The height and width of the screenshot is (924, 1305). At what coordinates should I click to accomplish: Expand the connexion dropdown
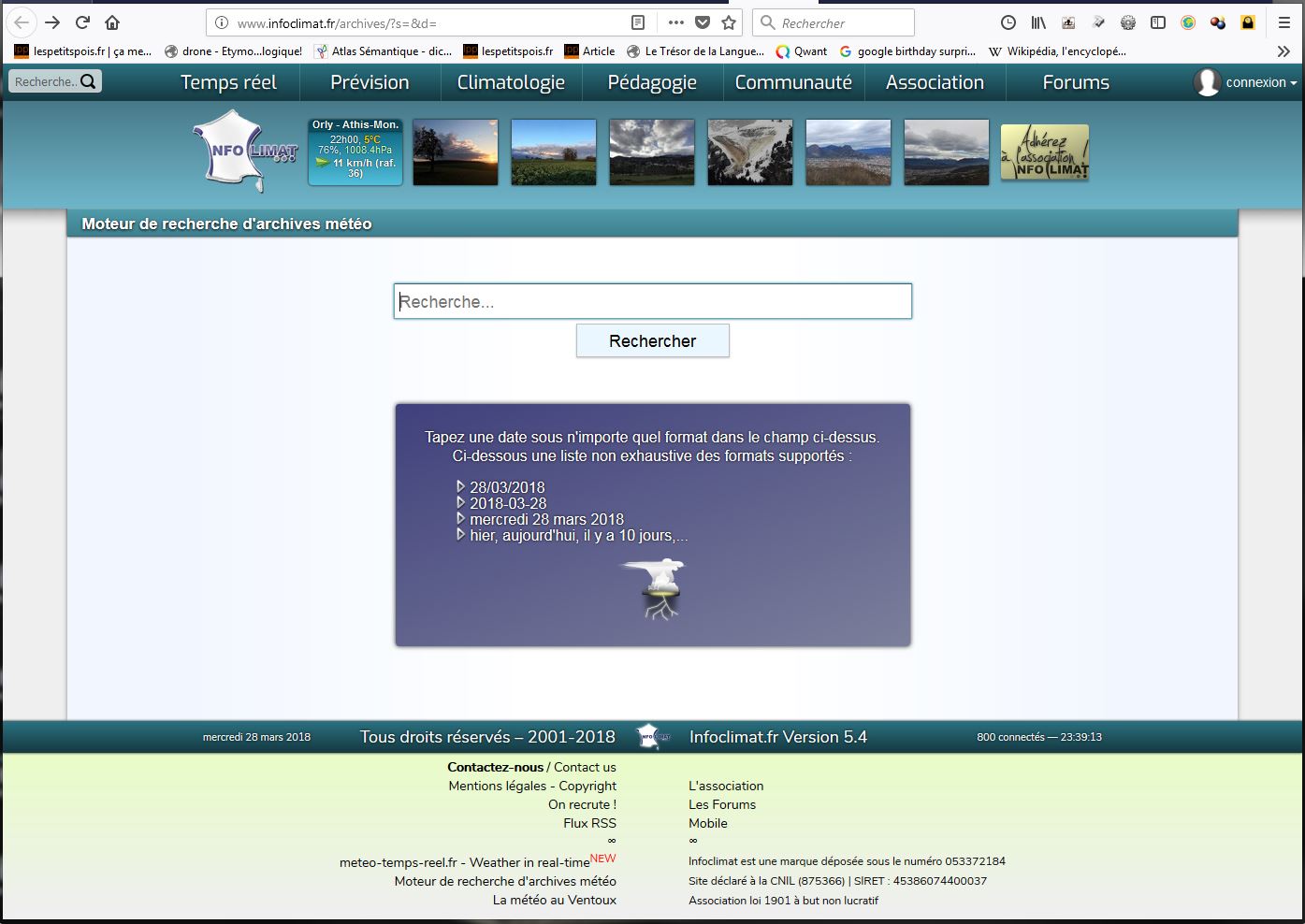click(x=1261, y=82)
